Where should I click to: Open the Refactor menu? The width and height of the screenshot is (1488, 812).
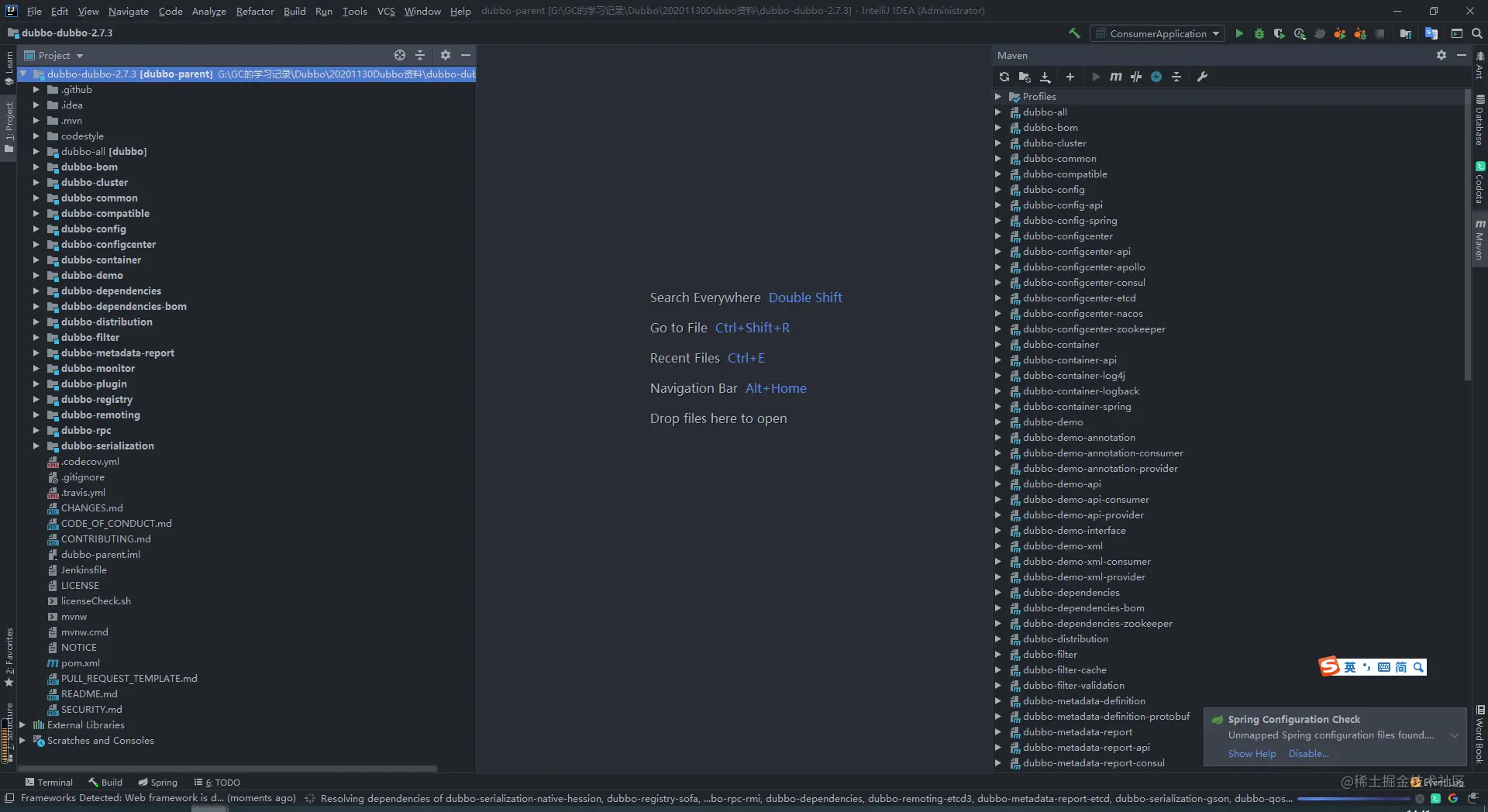click(x=255, y=11)
